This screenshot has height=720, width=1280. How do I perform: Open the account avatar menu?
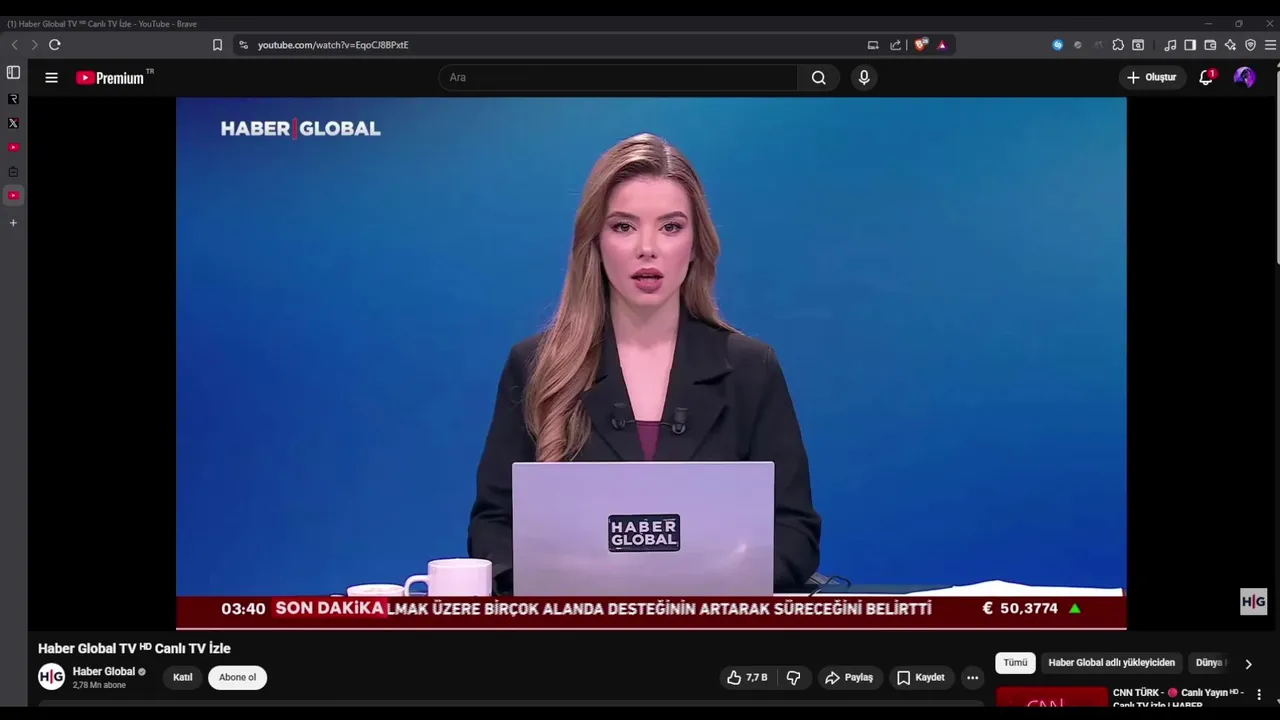click(1244, 77)
